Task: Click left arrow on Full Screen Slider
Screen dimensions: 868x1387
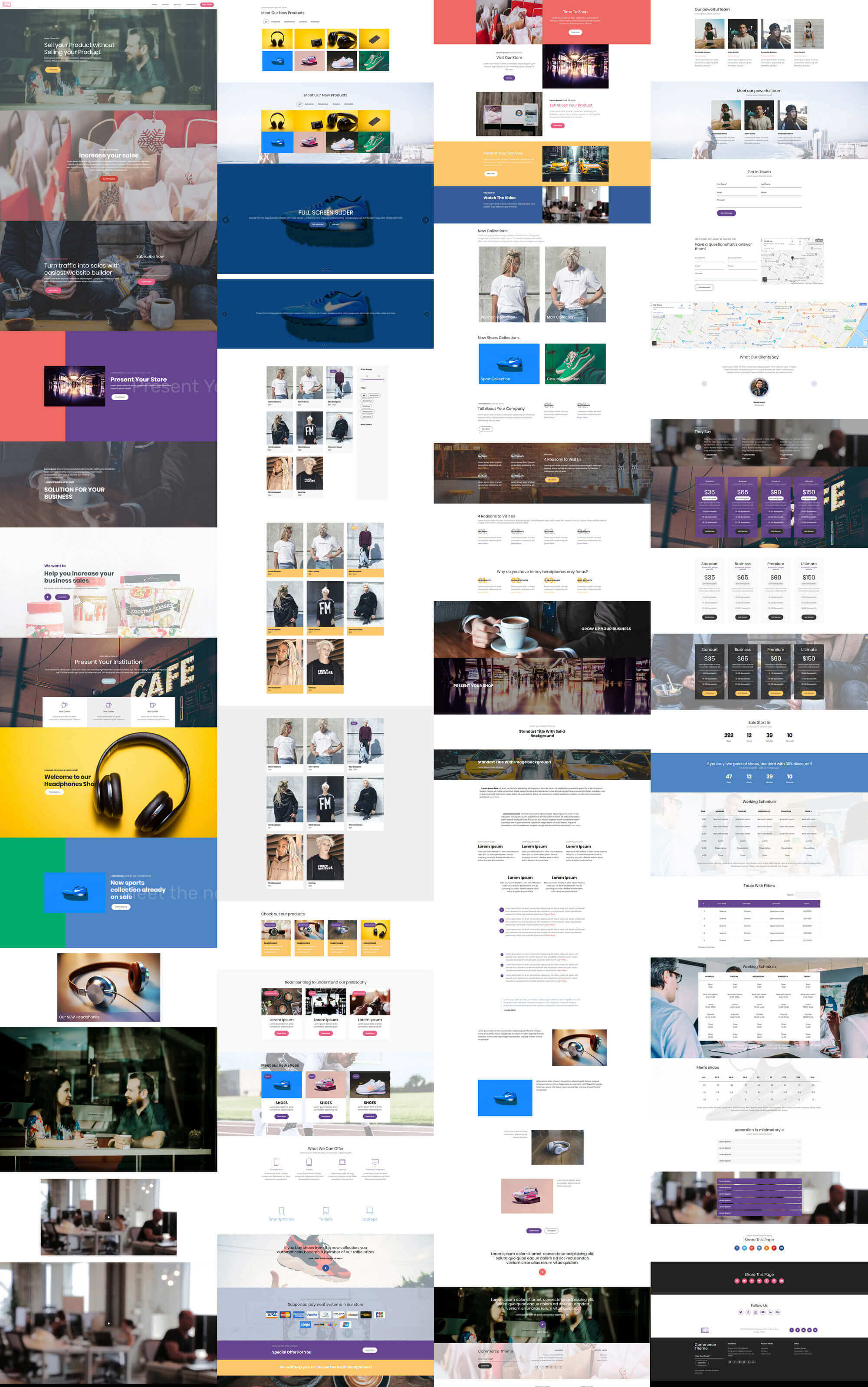Action: pyautogui.click(x=226, y=220)
